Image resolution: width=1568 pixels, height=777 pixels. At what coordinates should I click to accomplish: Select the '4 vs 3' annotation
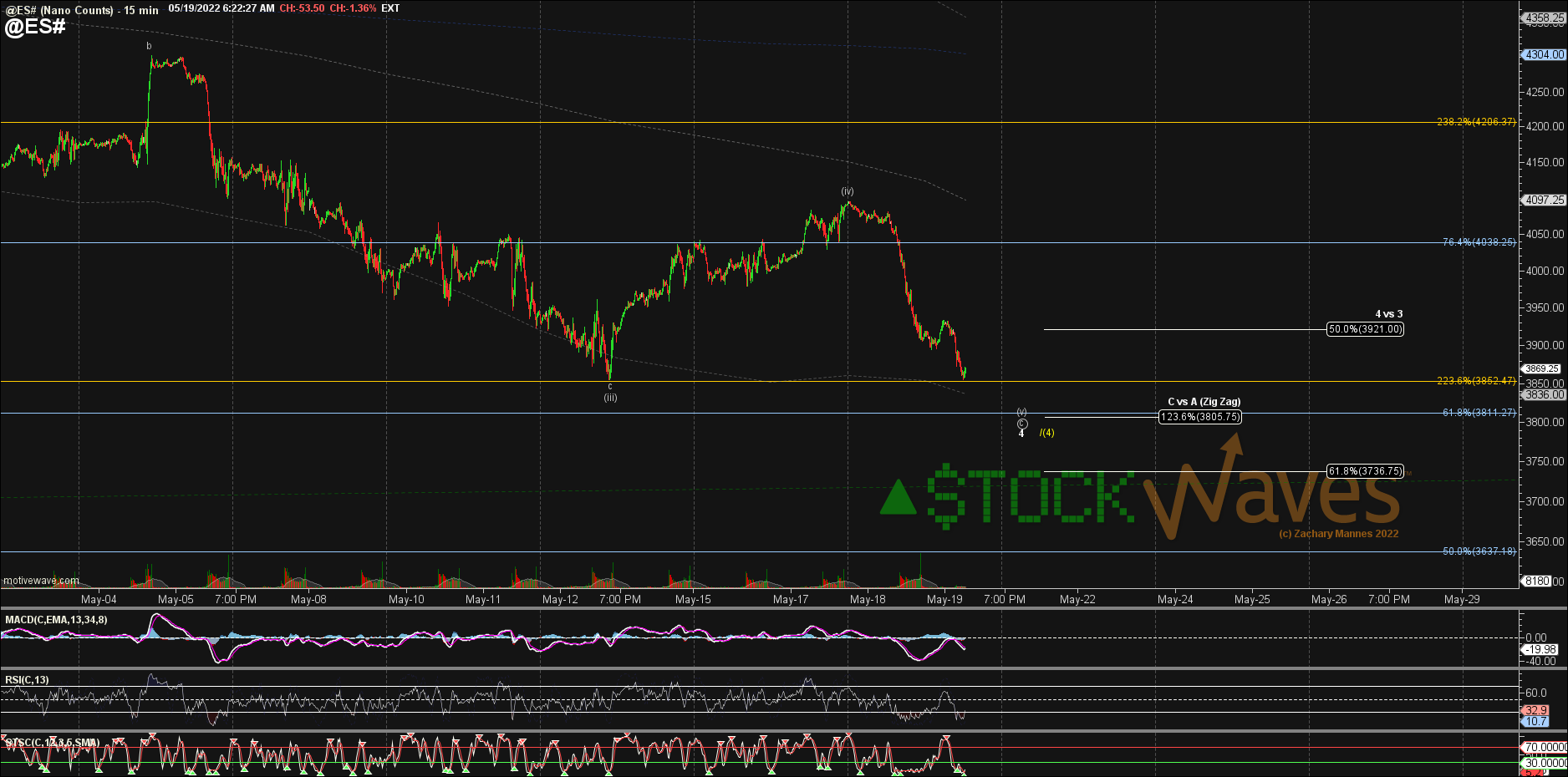coord(1389,314)
